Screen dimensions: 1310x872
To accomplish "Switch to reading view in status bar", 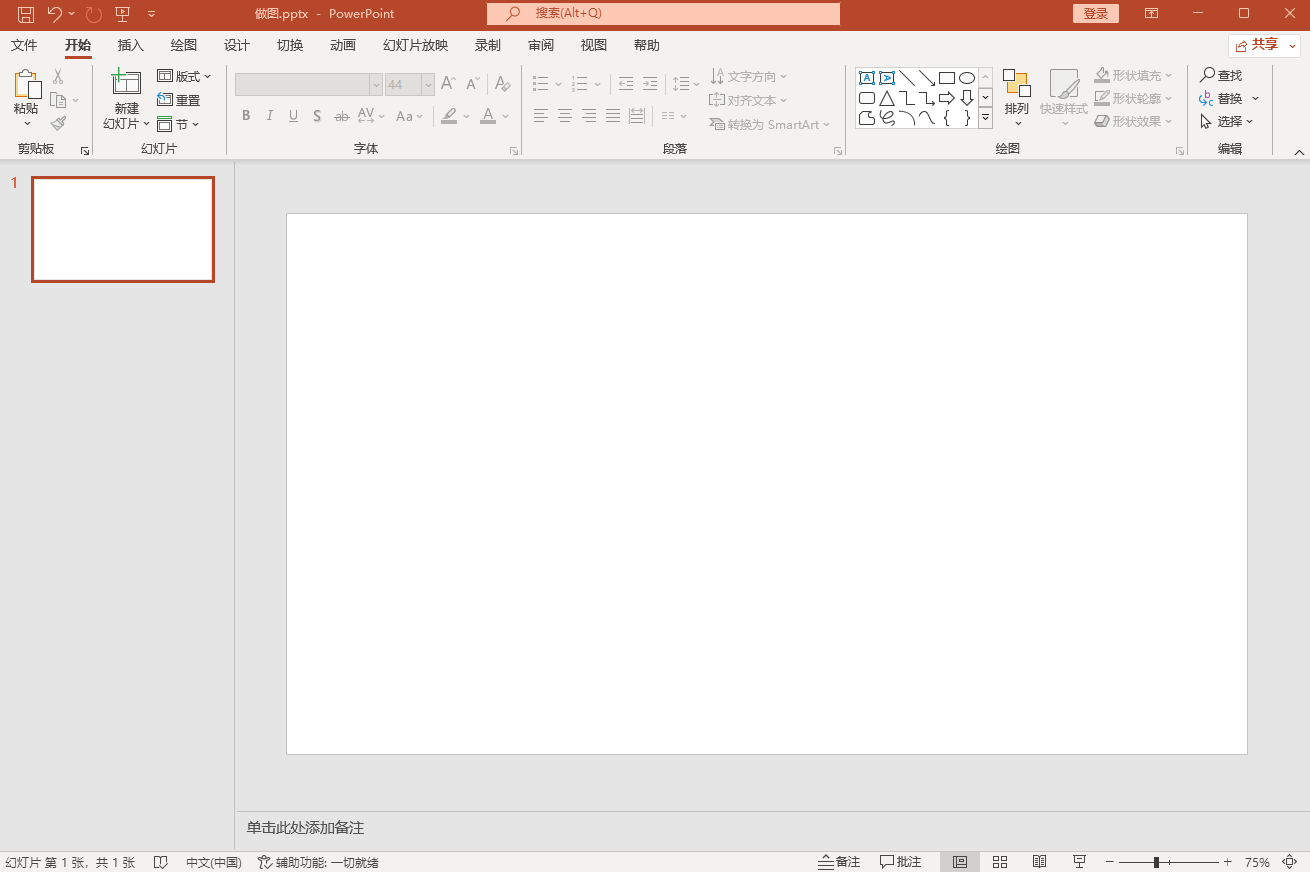I will click(1040, 862).
